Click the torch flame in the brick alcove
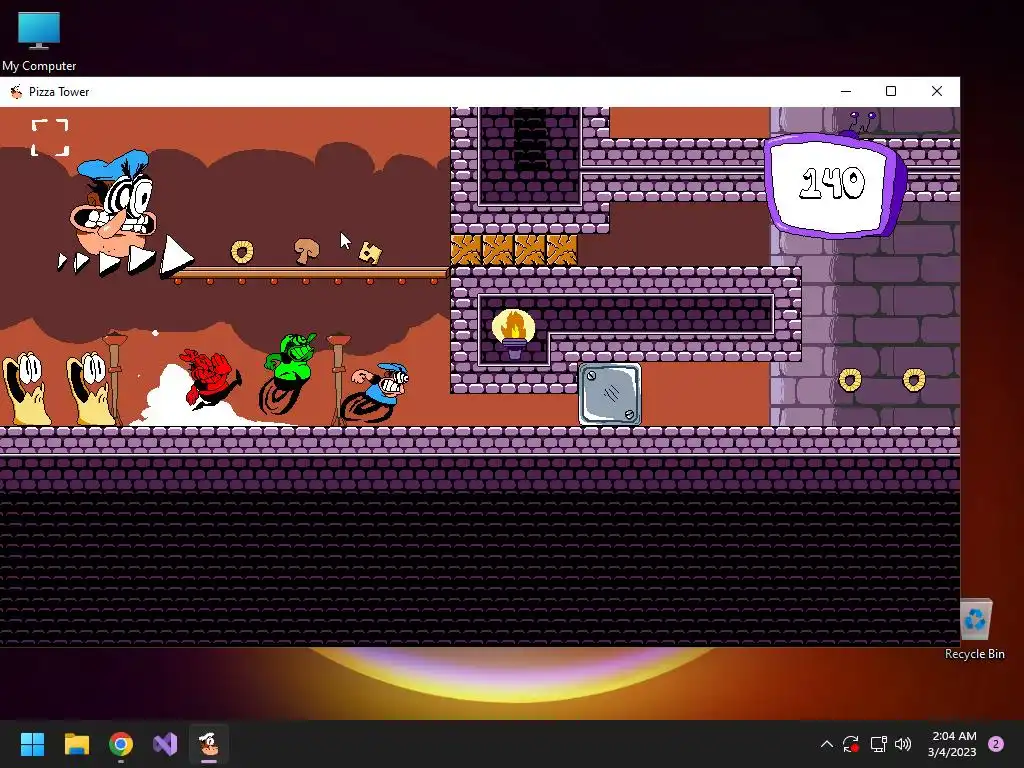Screen dimensions: 1024x768 (x=513, y=326)
